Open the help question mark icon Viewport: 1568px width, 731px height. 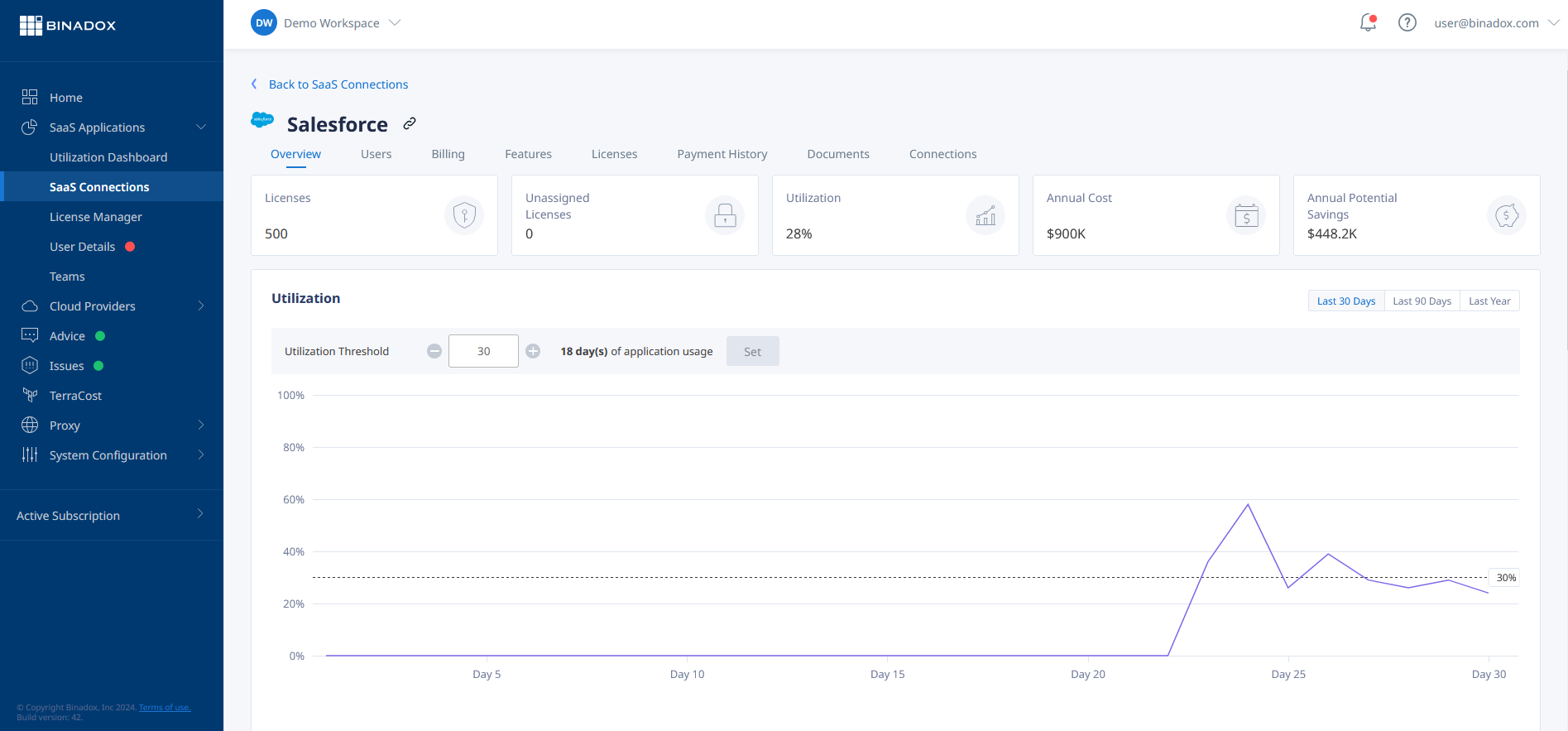1407,23
